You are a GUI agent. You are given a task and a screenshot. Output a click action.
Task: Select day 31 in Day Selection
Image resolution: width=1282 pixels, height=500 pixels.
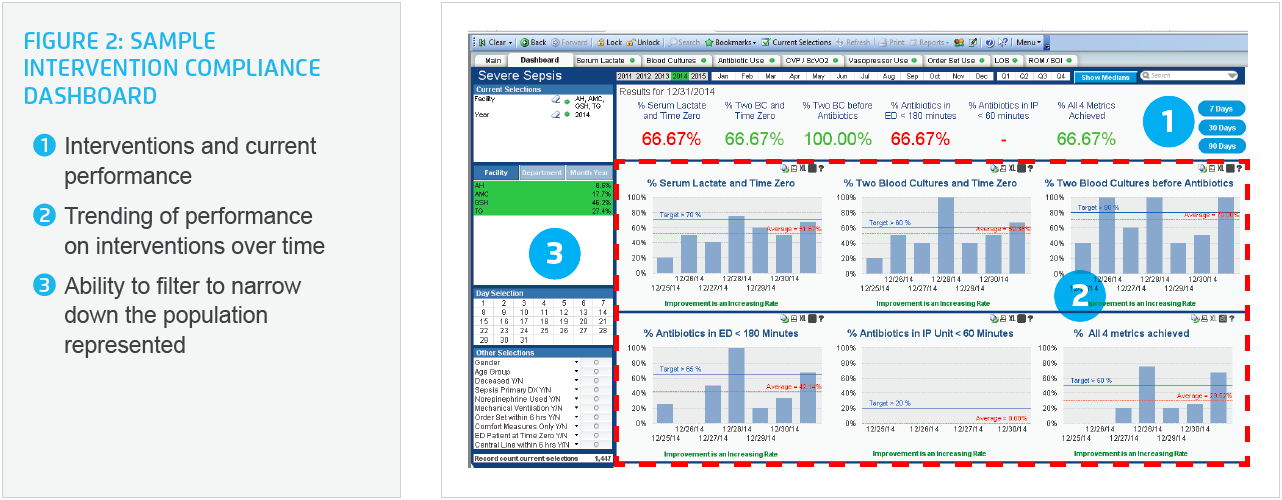coord(524,340)
